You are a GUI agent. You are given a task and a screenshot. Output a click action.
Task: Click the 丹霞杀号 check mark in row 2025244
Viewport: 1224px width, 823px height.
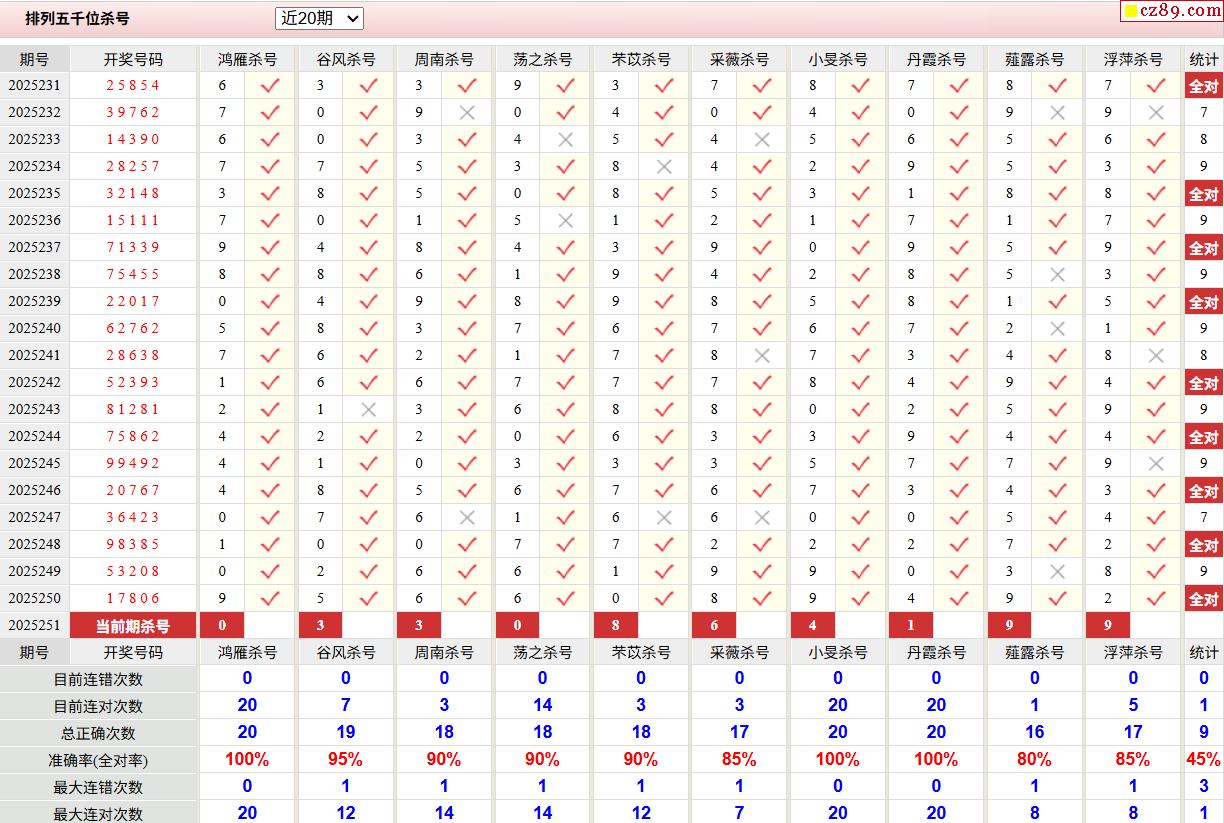(959, 437)
